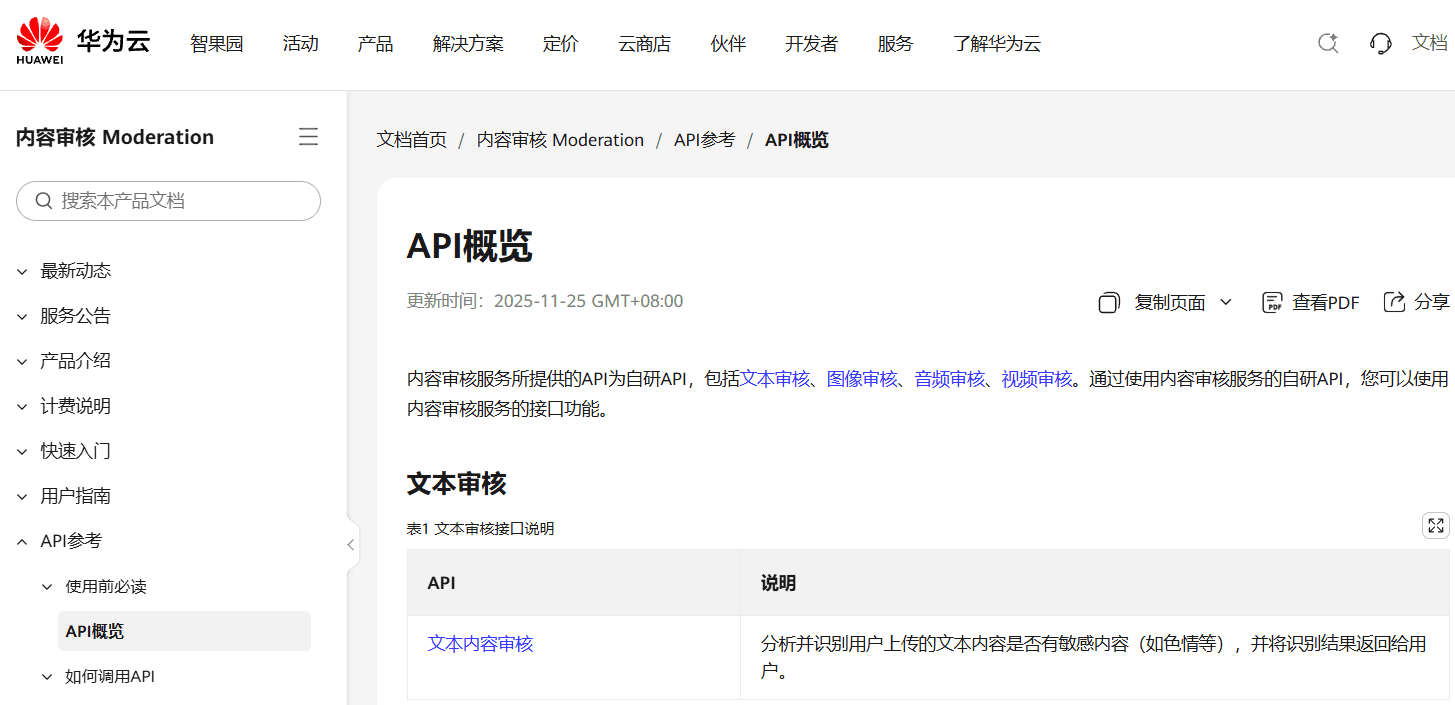Image resolution: width=1455 pixels, height=705 pixels.
Task: Go to 文档首页 breadcrumb
Action: click(412, 140)
